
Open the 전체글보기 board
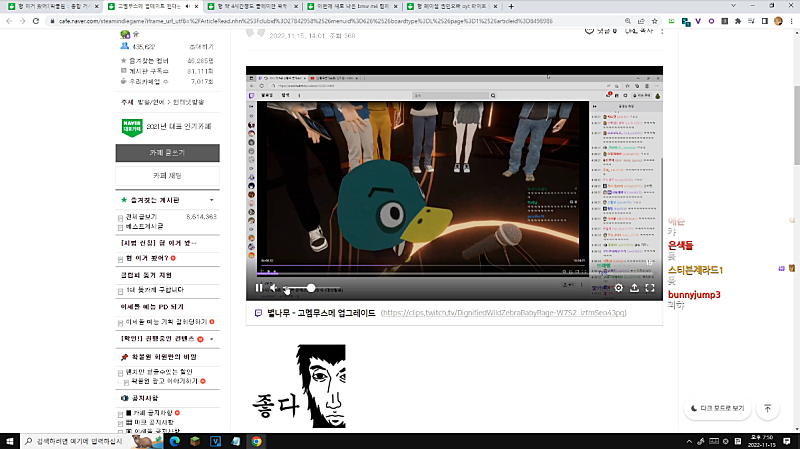141,217
